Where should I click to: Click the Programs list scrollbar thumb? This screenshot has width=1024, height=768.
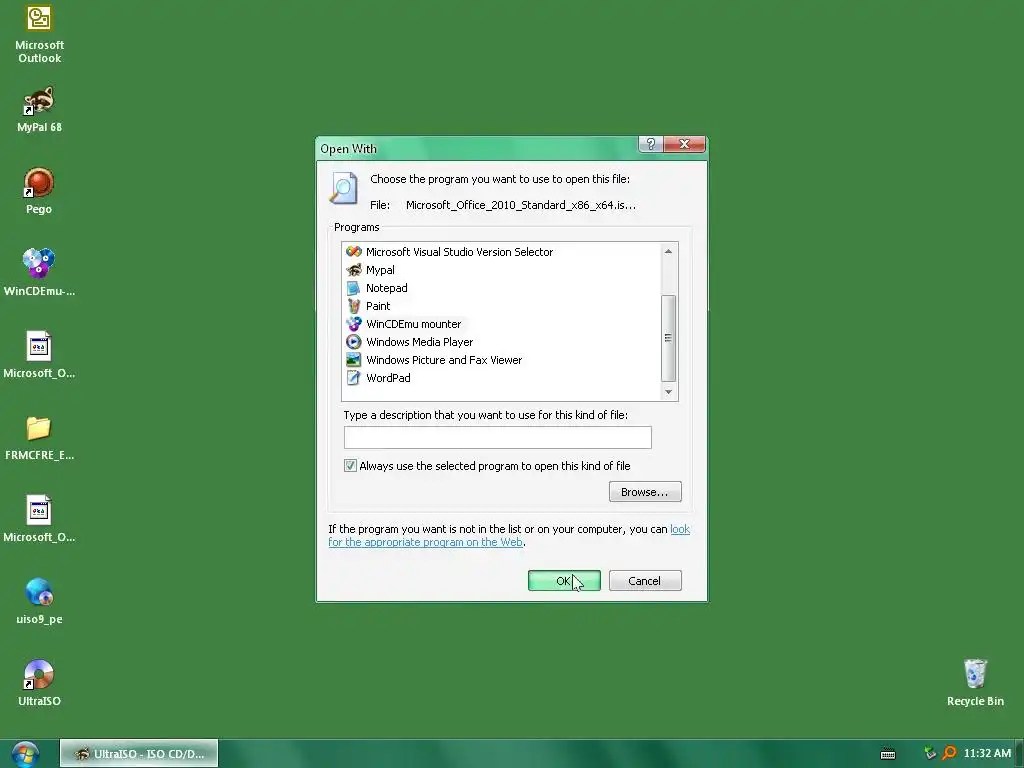coord(668,338)
